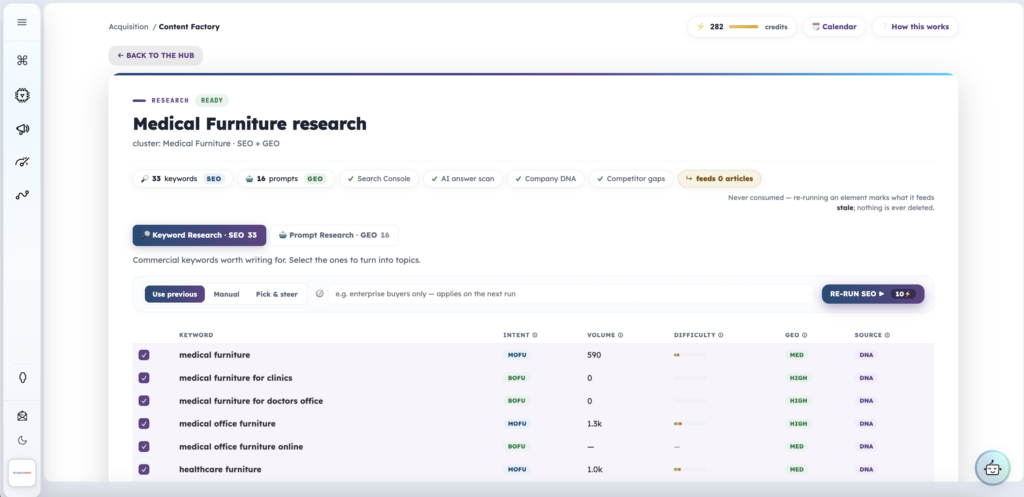Click the Acquisition breadcrumb link
The height and width of the screenshot is (497, 1024).
(x=129, y=27)
